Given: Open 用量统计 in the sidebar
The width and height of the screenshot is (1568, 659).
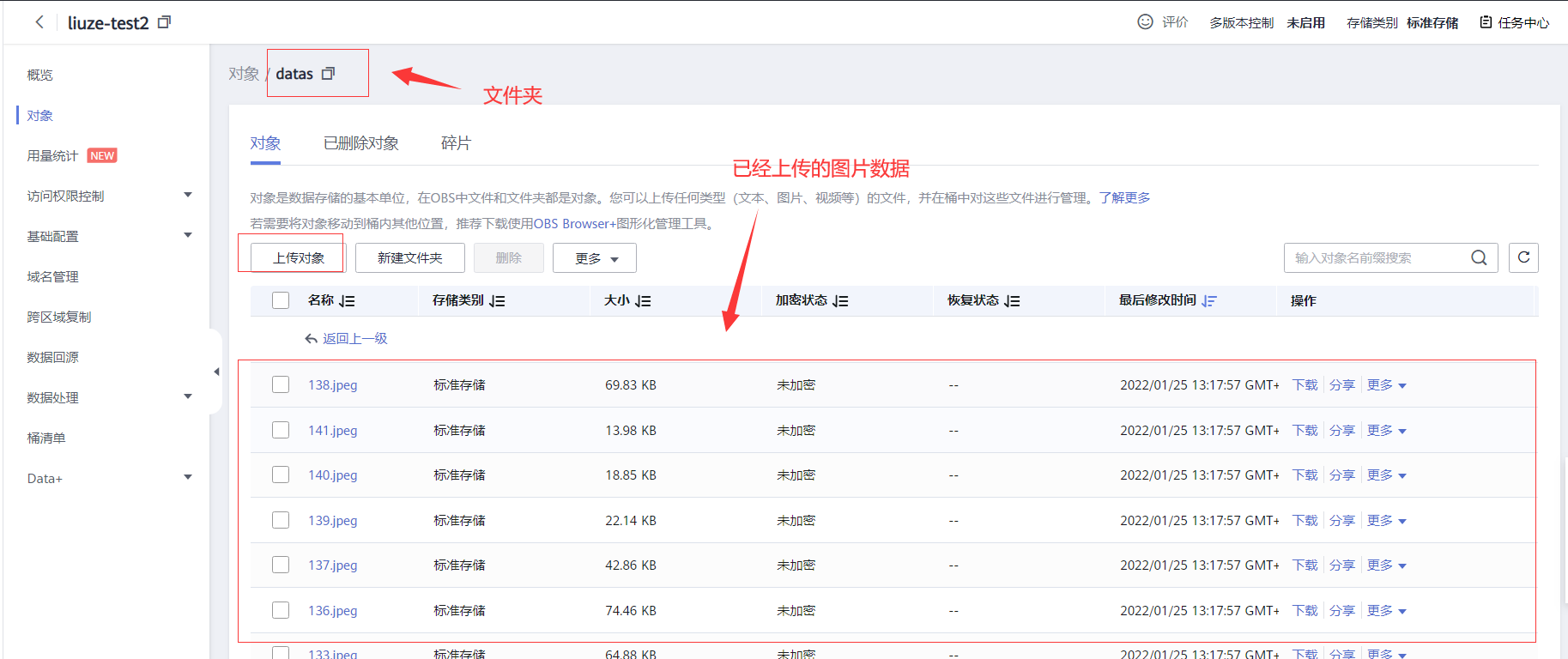Looking at the screenshot, I should pyautogui.click(x=52, y=156).
